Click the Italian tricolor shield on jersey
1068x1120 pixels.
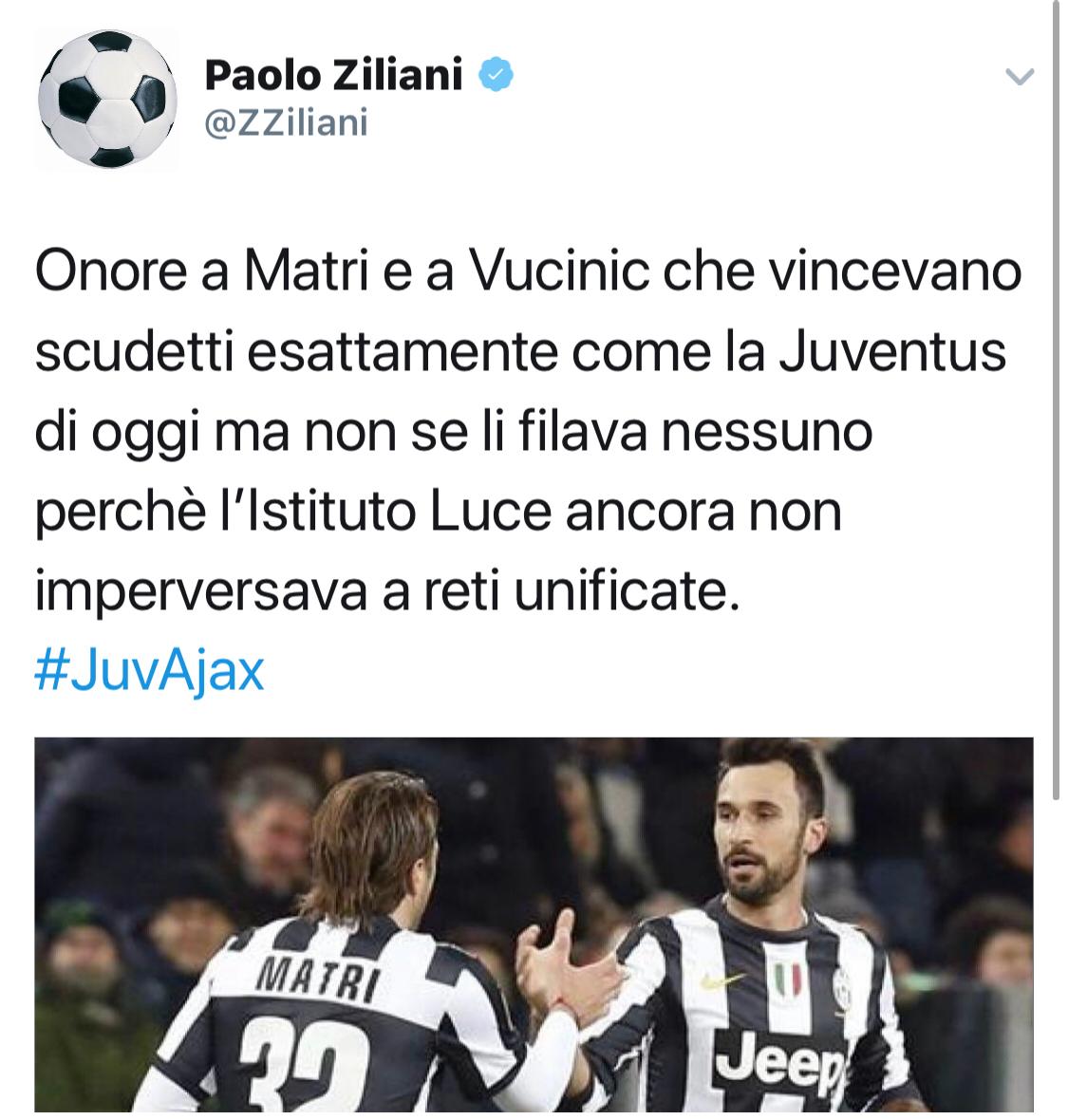coord(787,979)
